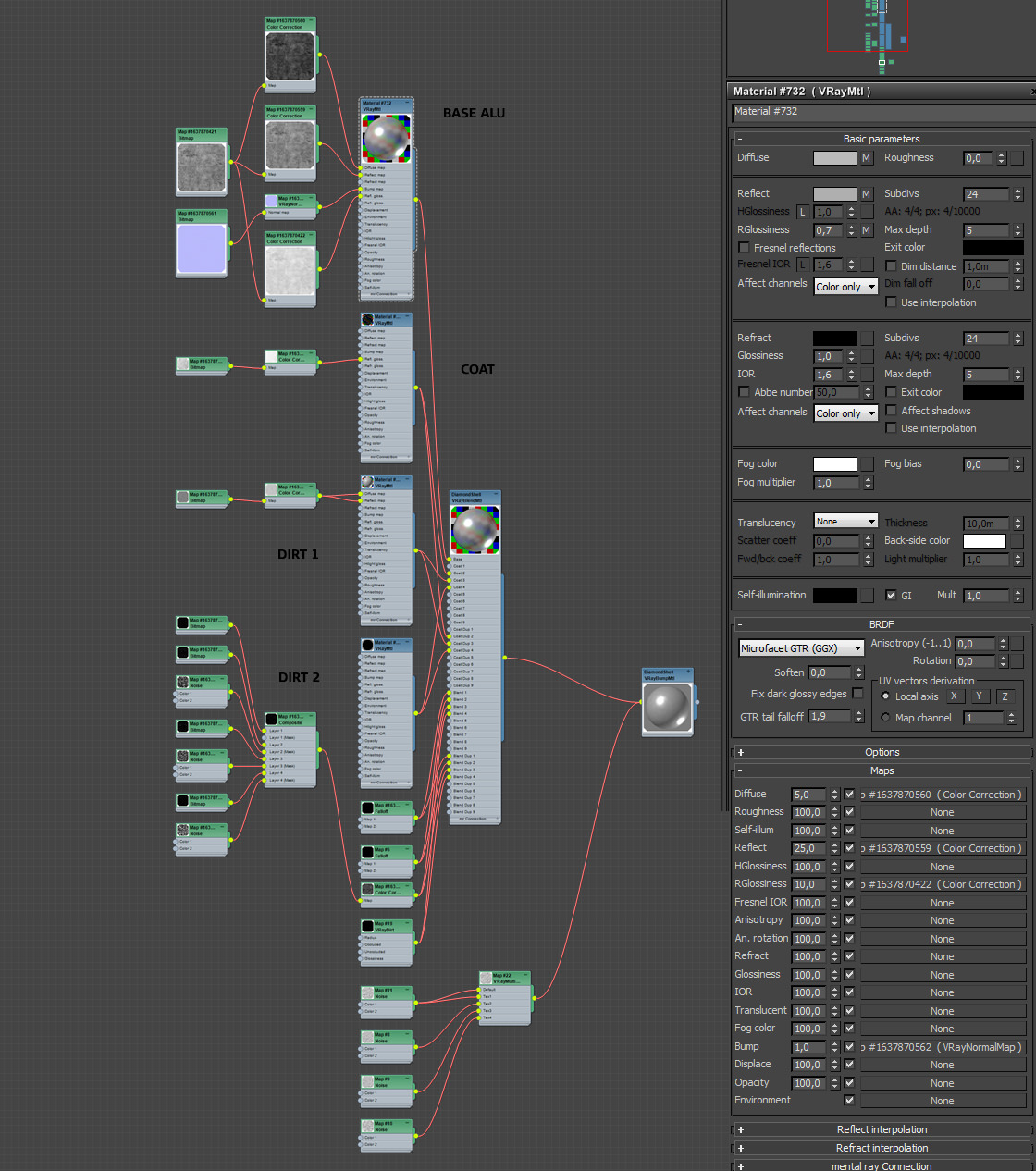Open the Reflect color swatch
This screenshot has height=1171, width=1036.
[835, 194]
